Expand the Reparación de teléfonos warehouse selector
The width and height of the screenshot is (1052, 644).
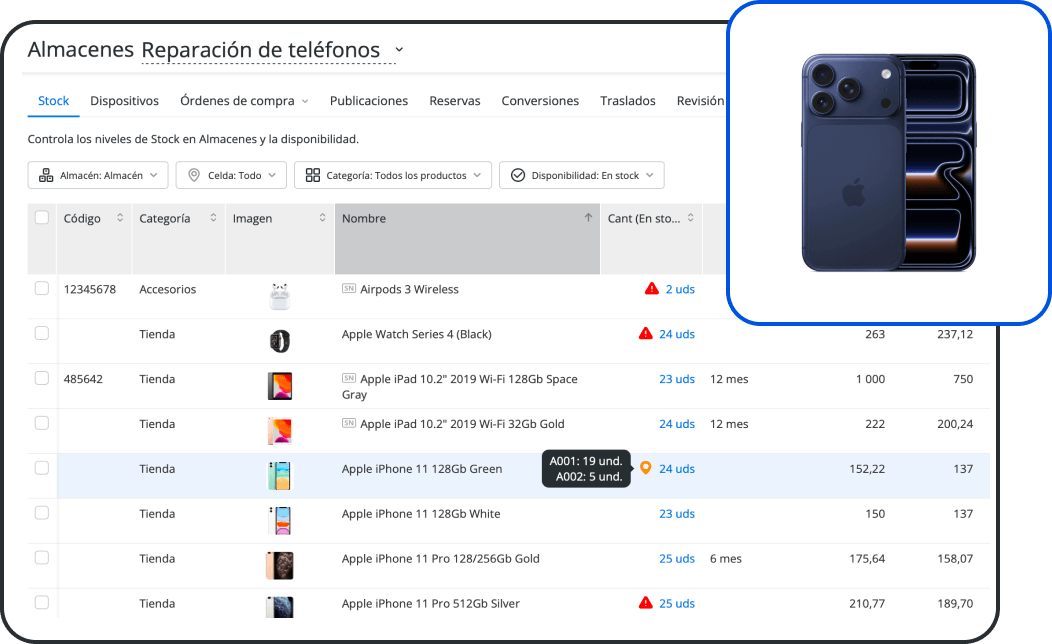tap(399, 50)
